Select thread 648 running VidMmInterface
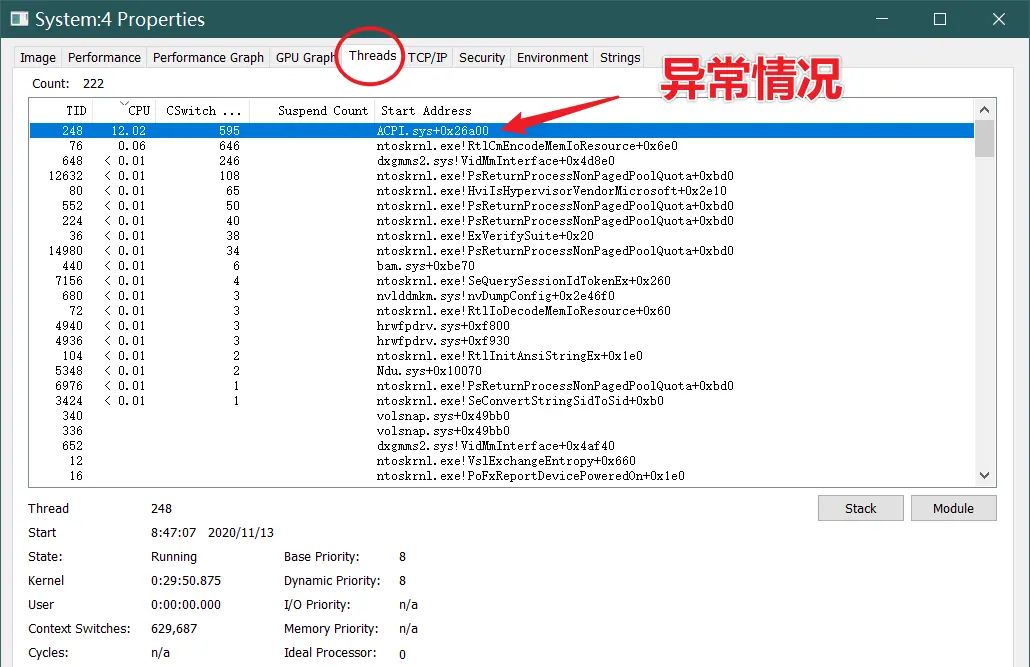The width and height of the screenshot is (1030, 667). pyautogui.click(x=400, y=160)
